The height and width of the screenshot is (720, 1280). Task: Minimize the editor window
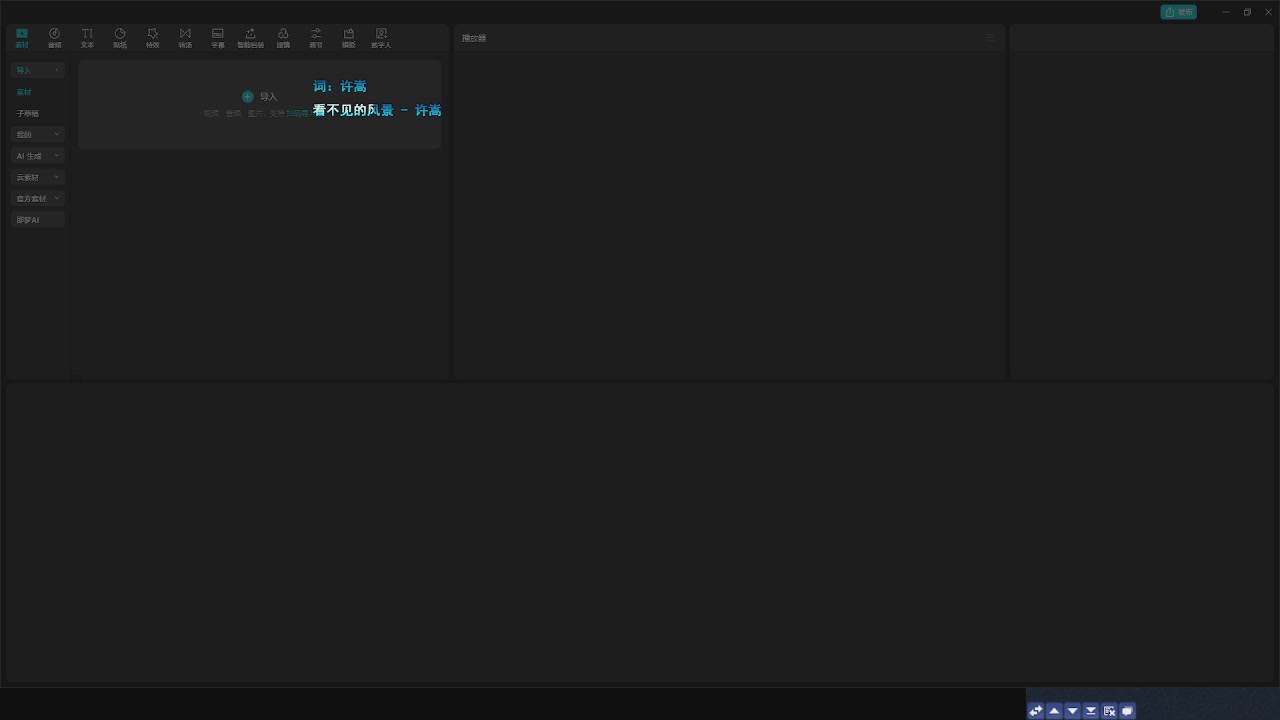tap(1226, 12)
